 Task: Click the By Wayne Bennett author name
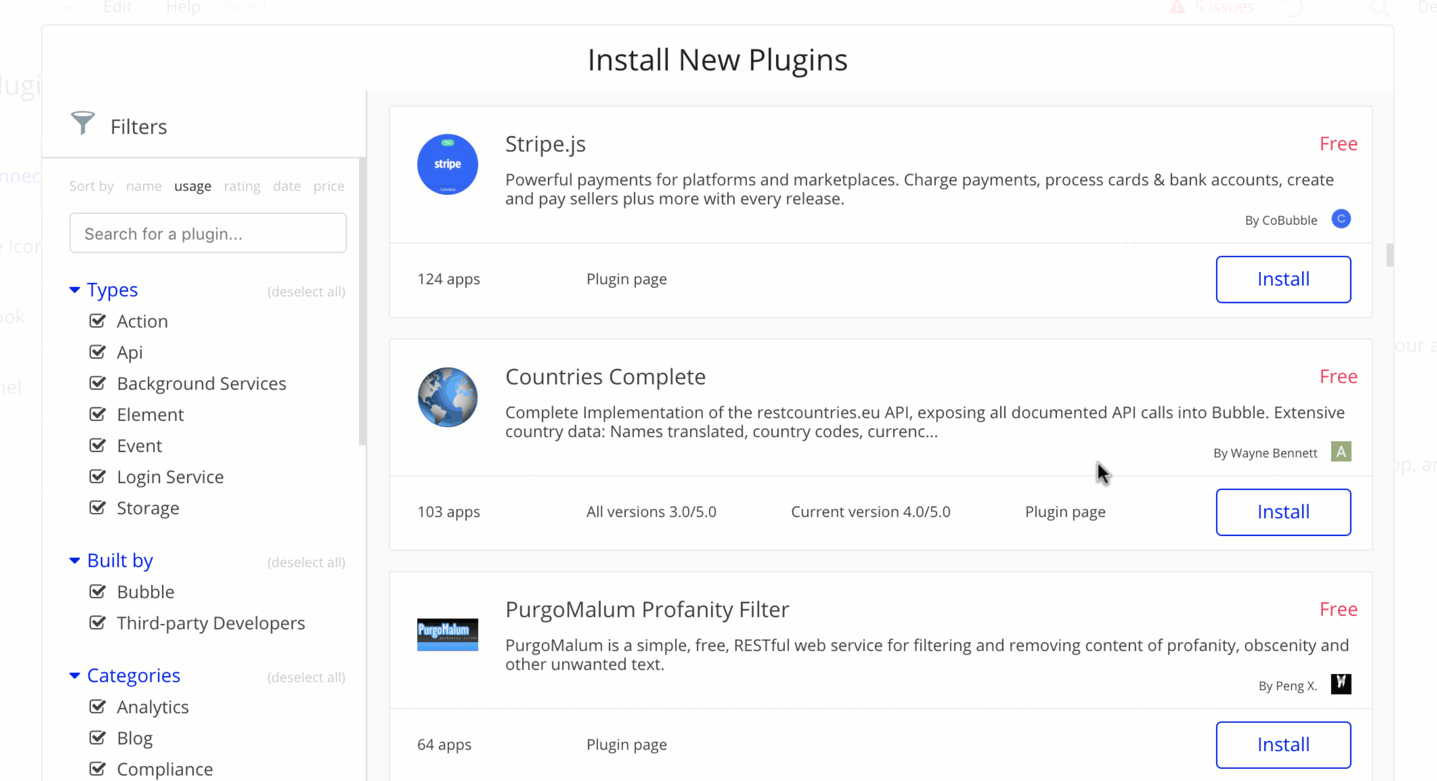[1265, 453]
